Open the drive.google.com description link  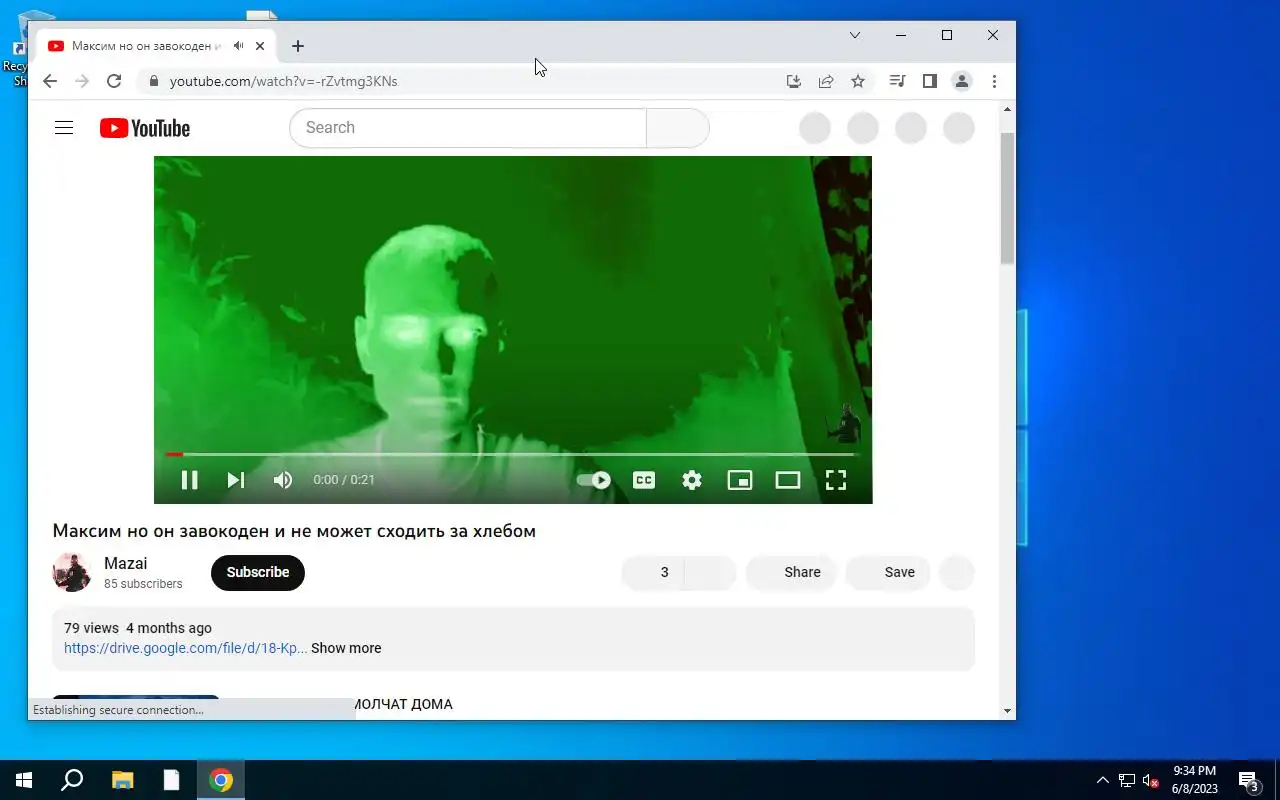tap(186, 648)
